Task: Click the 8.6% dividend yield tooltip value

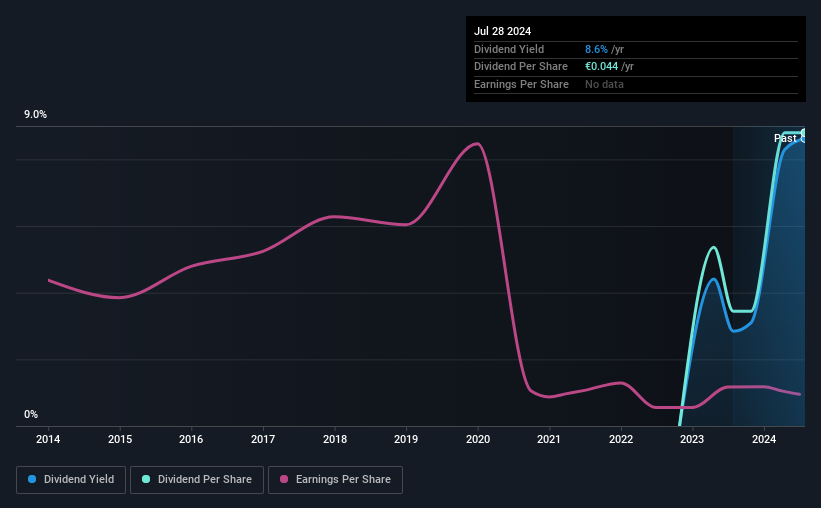Action: pyautogui.click(x=596, y=49)
